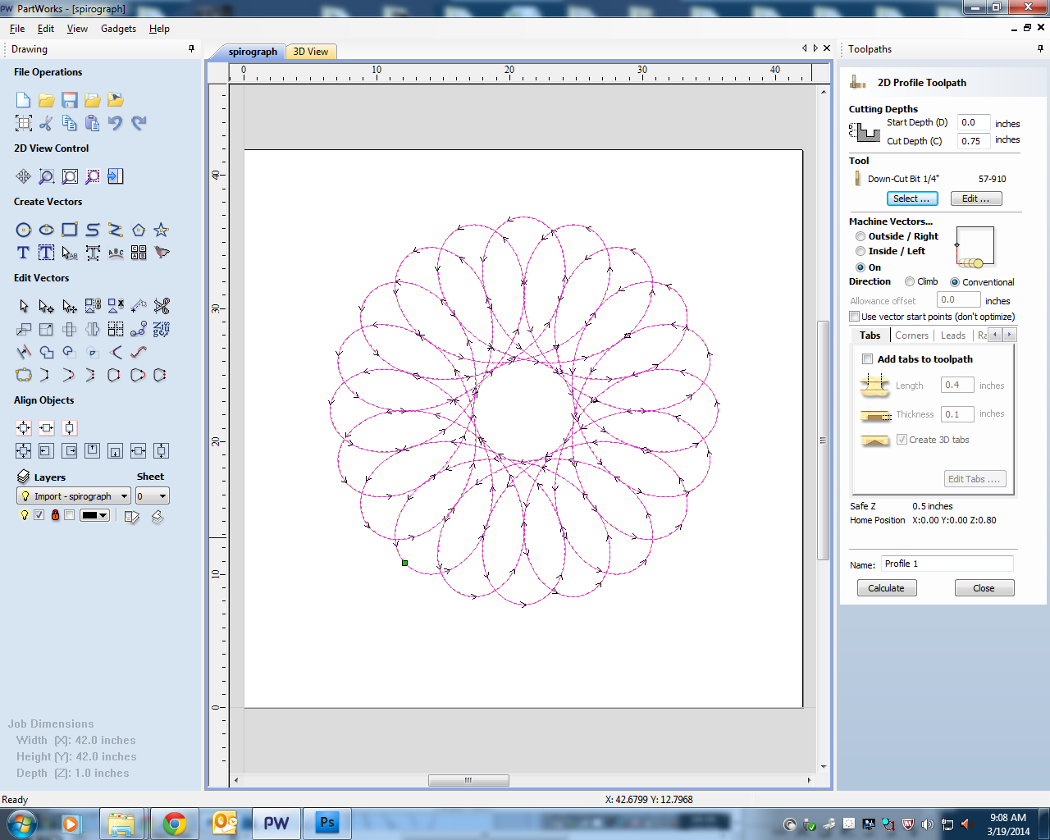Click the horizontal scrollbar thumb below the canvas
Viewport: 1050px width, 840px height.
[468, 780]
